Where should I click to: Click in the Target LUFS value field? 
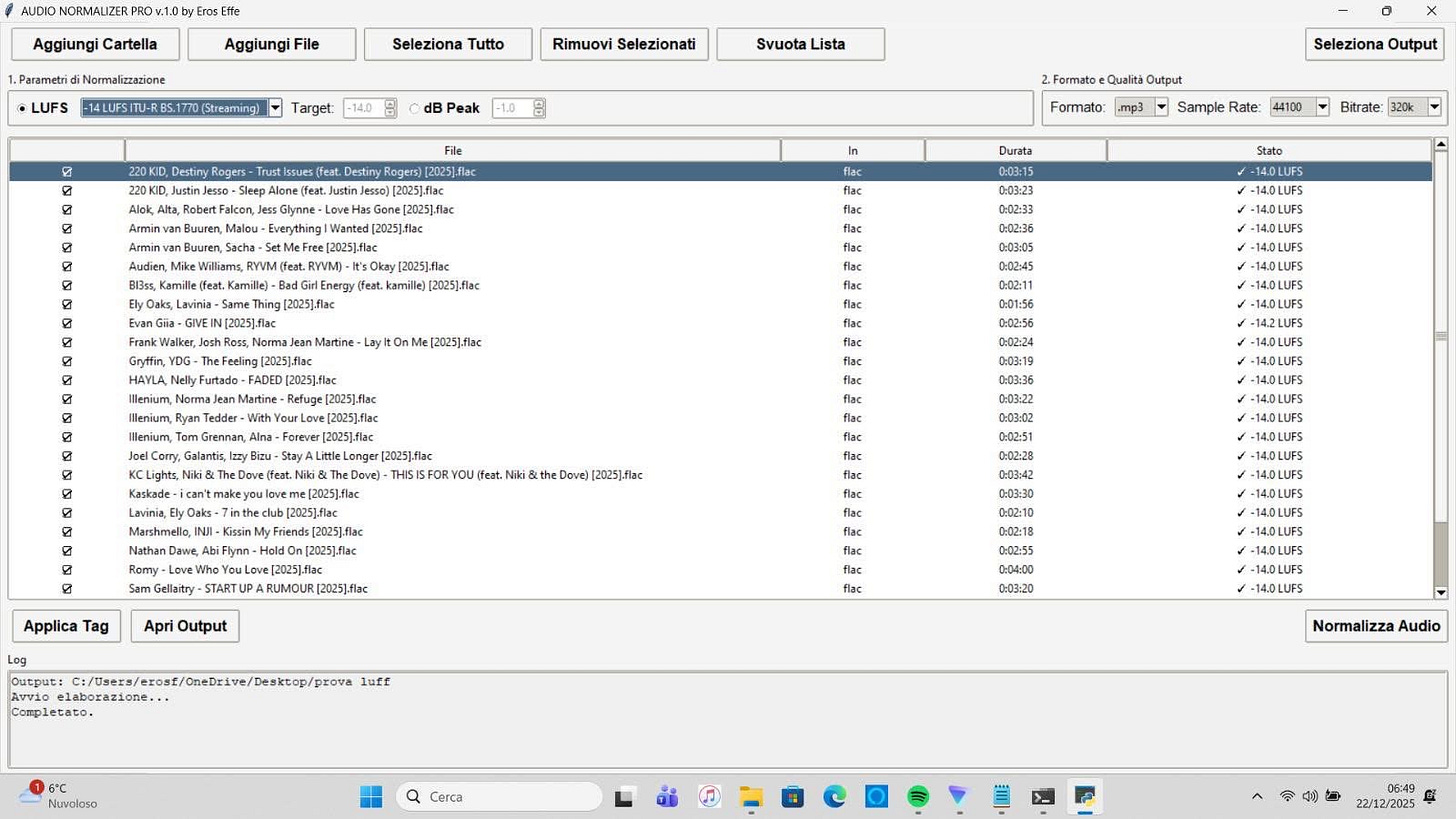click(x=364, y=108)
